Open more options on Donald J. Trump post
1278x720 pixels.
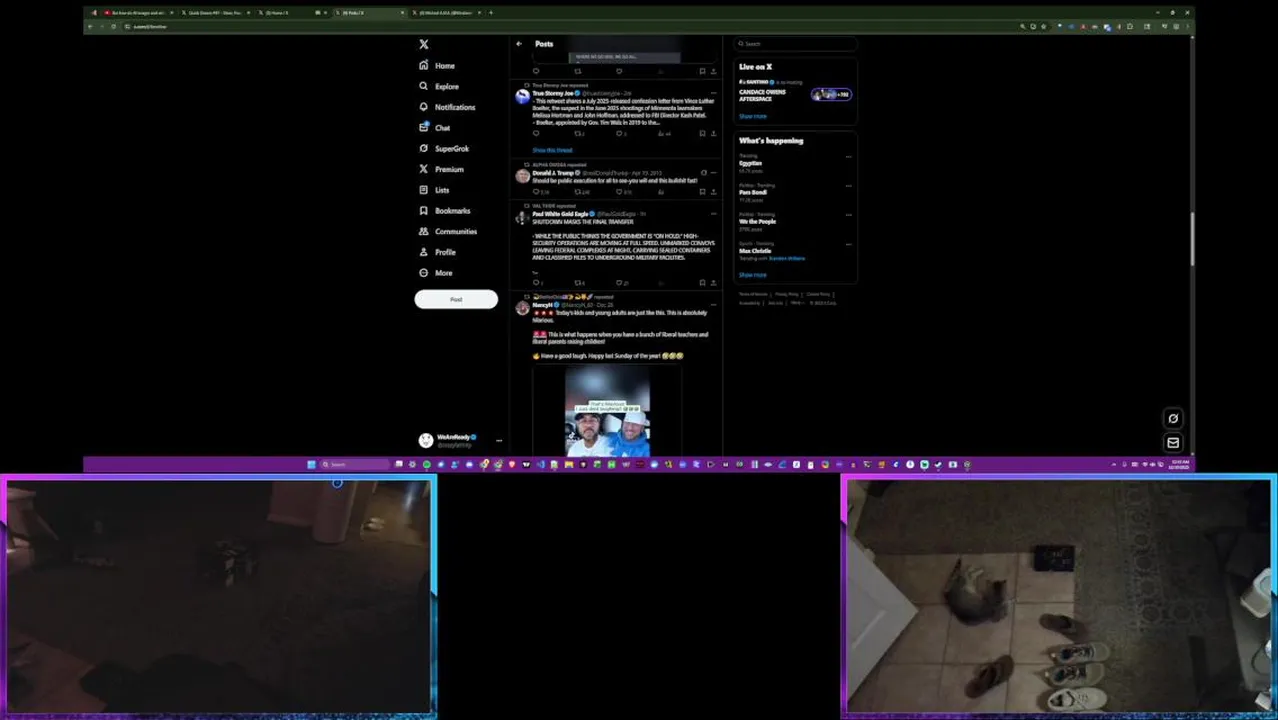tap(713, 173)
